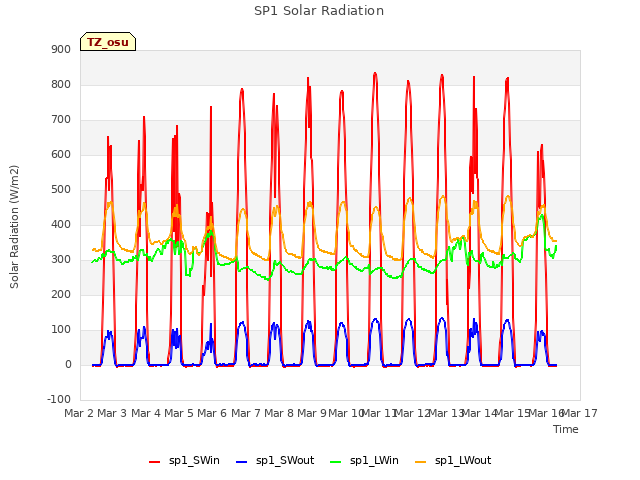640x480 pixels.
Task: Click the -100 y-axis tick label
Action: (x=59, y=399)
